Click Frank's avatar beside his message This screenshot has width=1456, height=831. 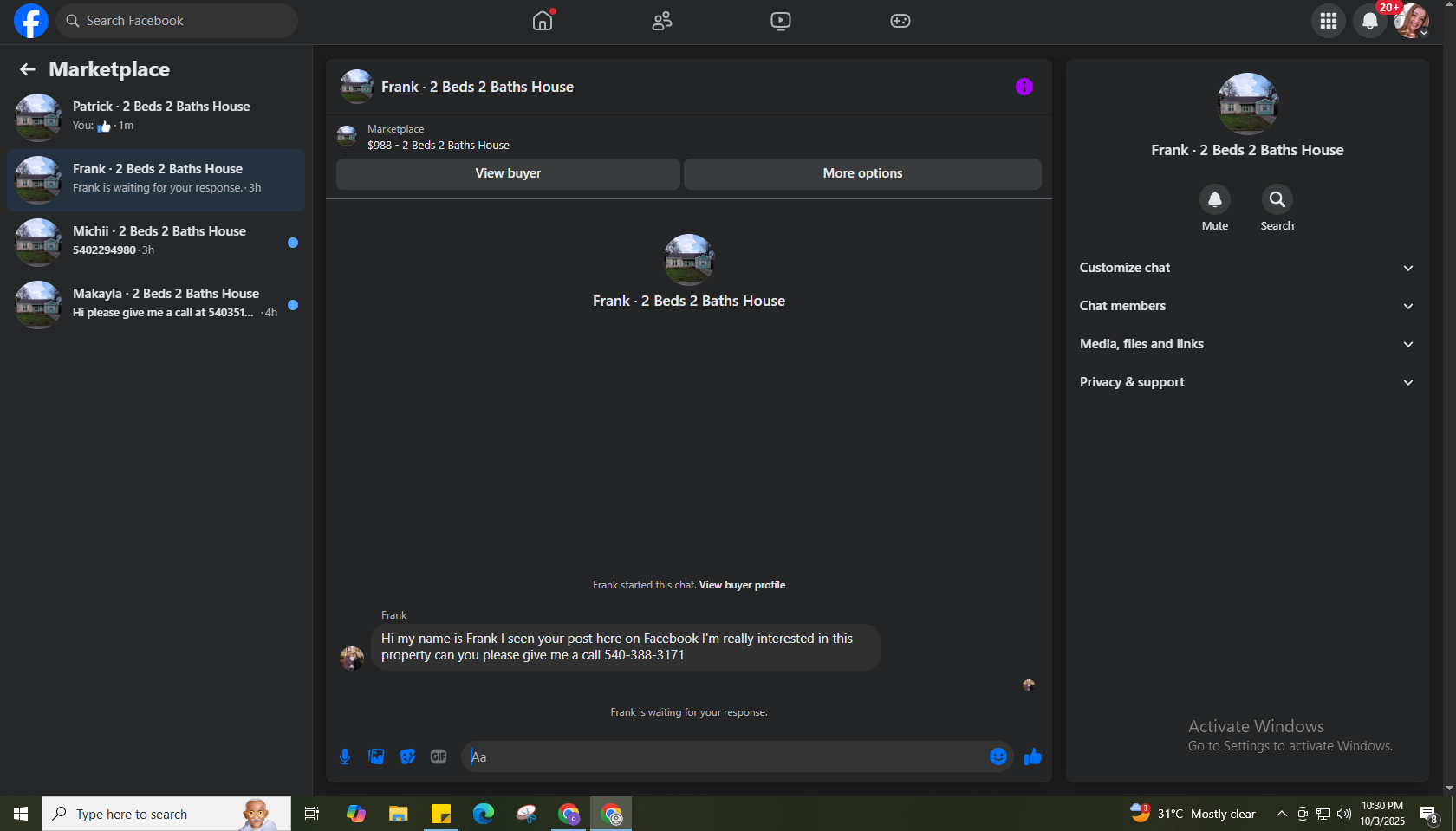[352, 658]
